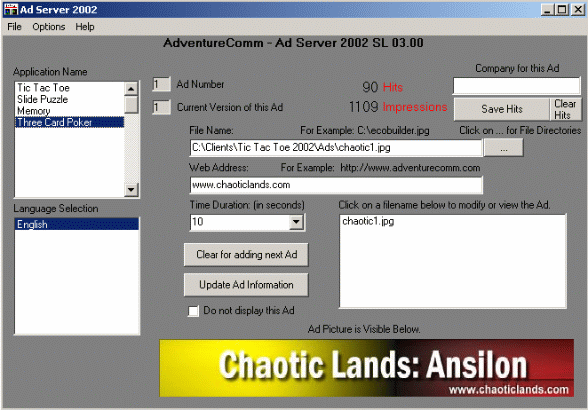Viewport: 588px width, 410px height.
Task: Open the Time Duration combo box showing 10
Action: pos(247,222)
